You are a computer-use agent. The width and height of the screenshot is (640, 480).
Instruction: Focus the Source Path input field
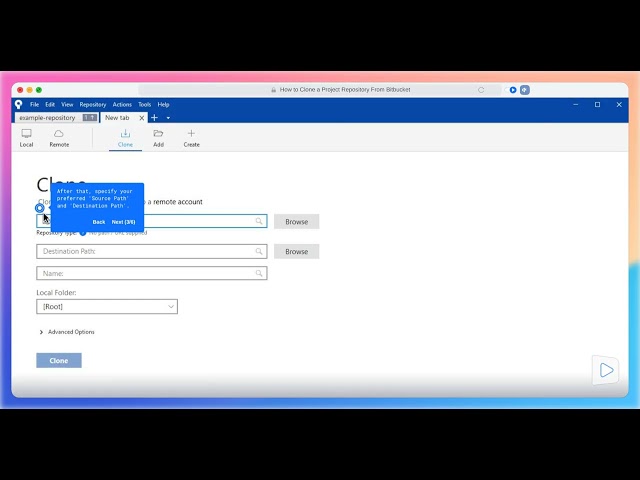[x=152, y=221]
